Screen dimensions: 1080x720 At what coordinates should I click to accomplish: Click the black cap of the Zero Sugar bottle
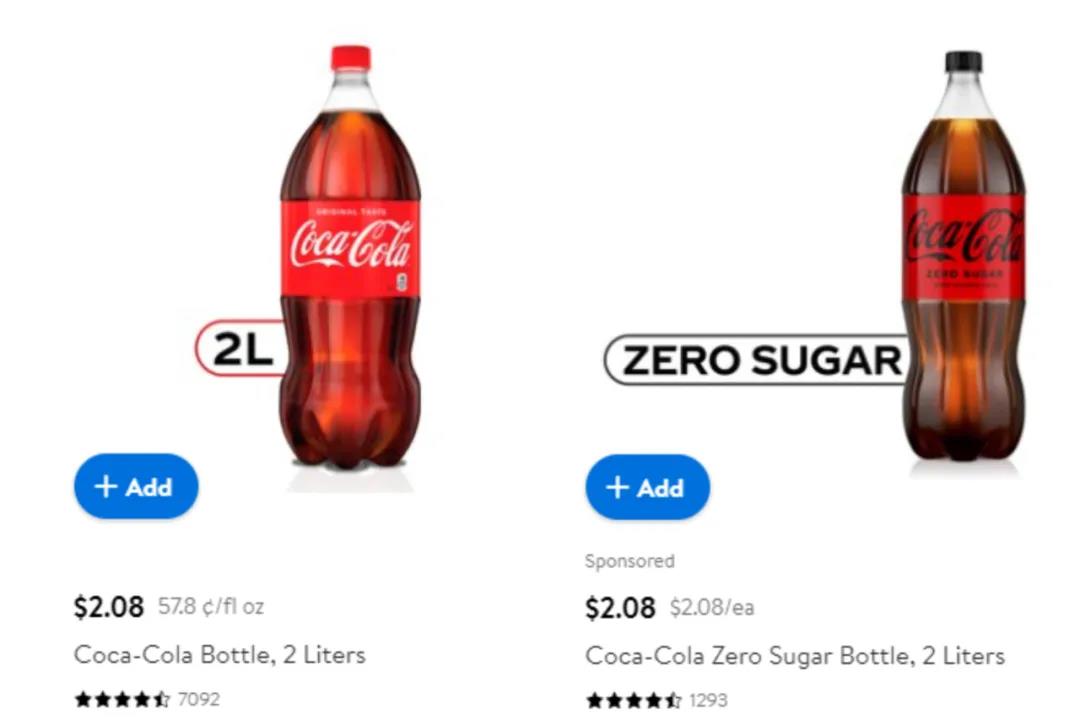963,62
